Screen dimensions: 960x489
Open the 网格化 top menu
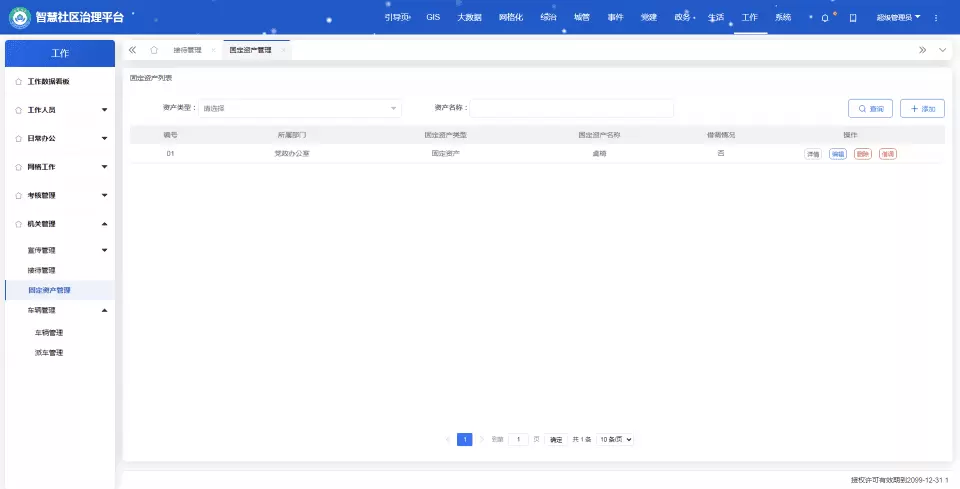(x=511, y=18)
